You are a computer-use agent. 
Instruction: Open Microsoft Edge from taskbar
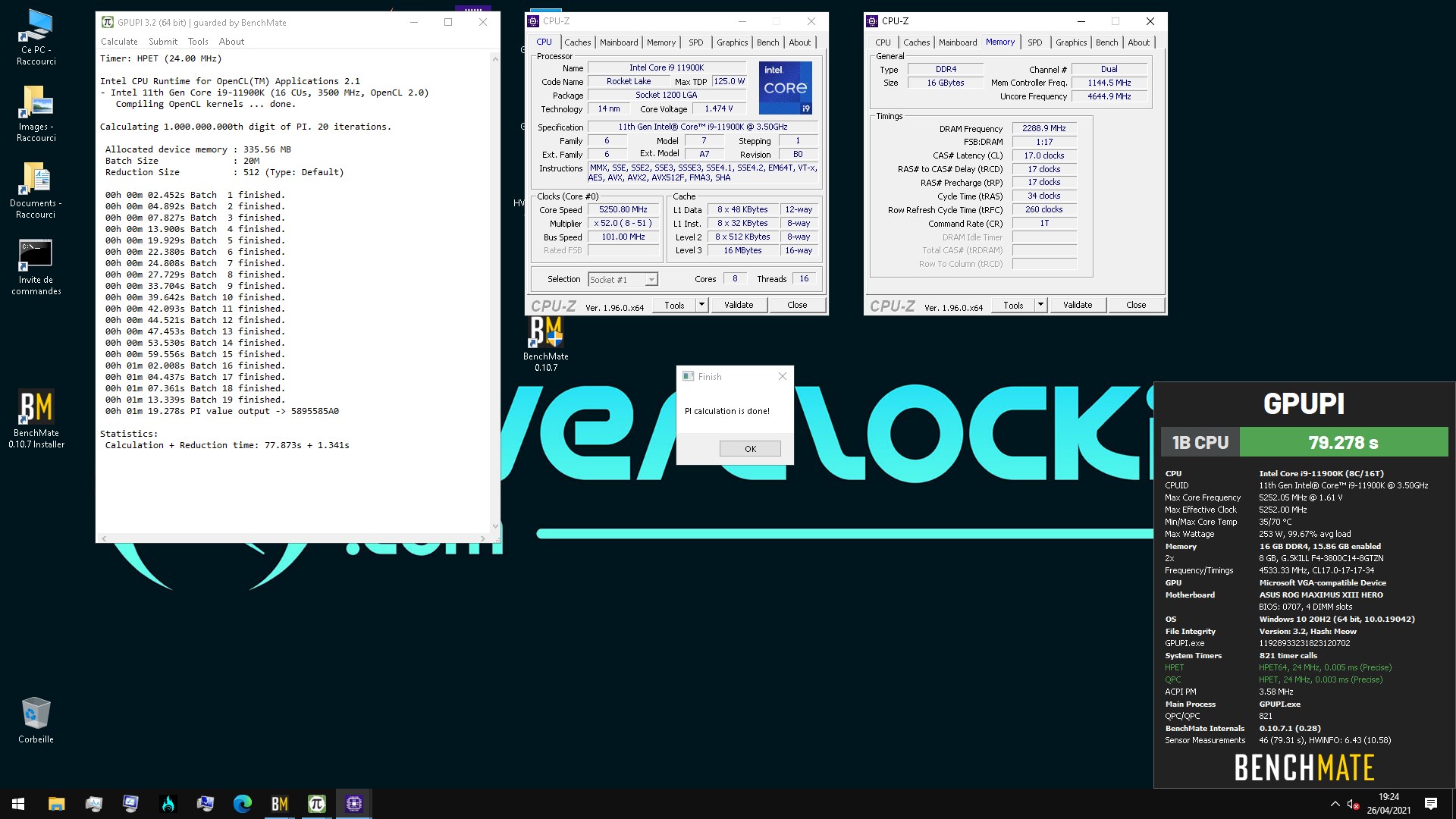[242, 804]
